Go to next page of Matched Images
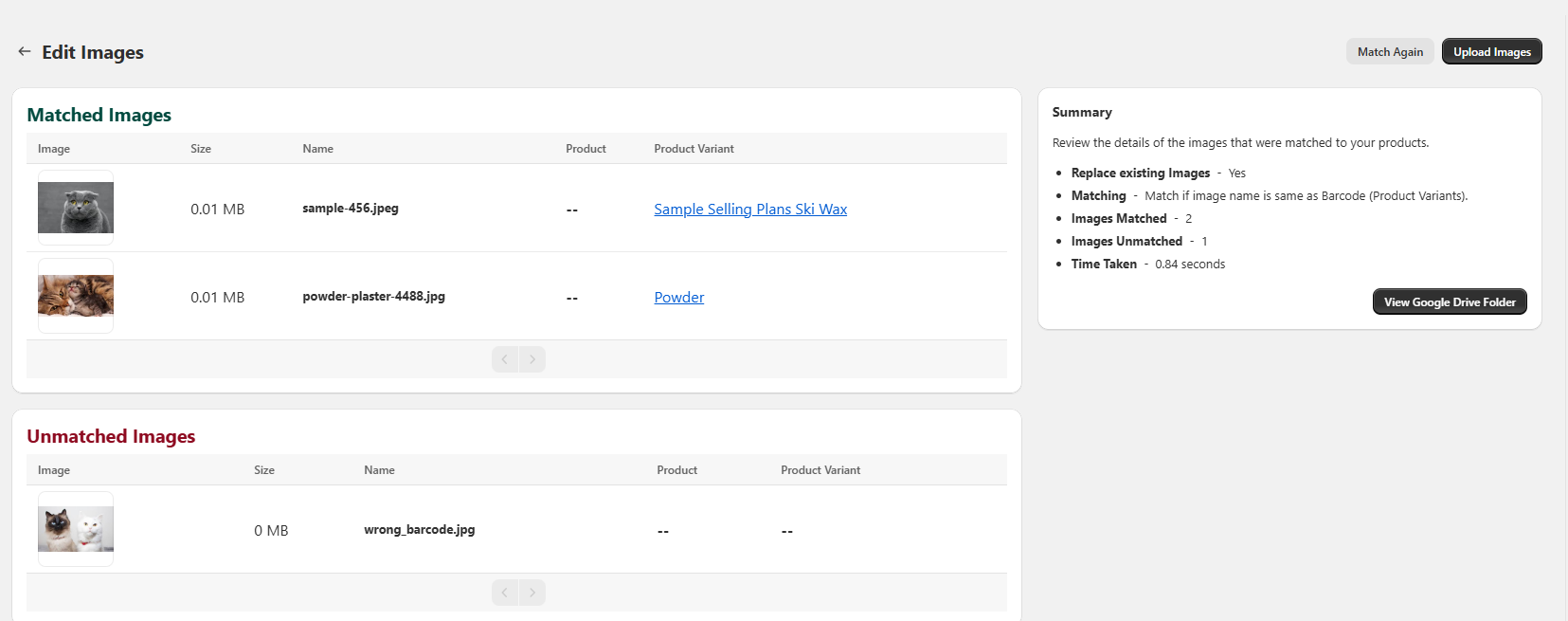This screenshot has width=1568, height=621. (532, 359)
